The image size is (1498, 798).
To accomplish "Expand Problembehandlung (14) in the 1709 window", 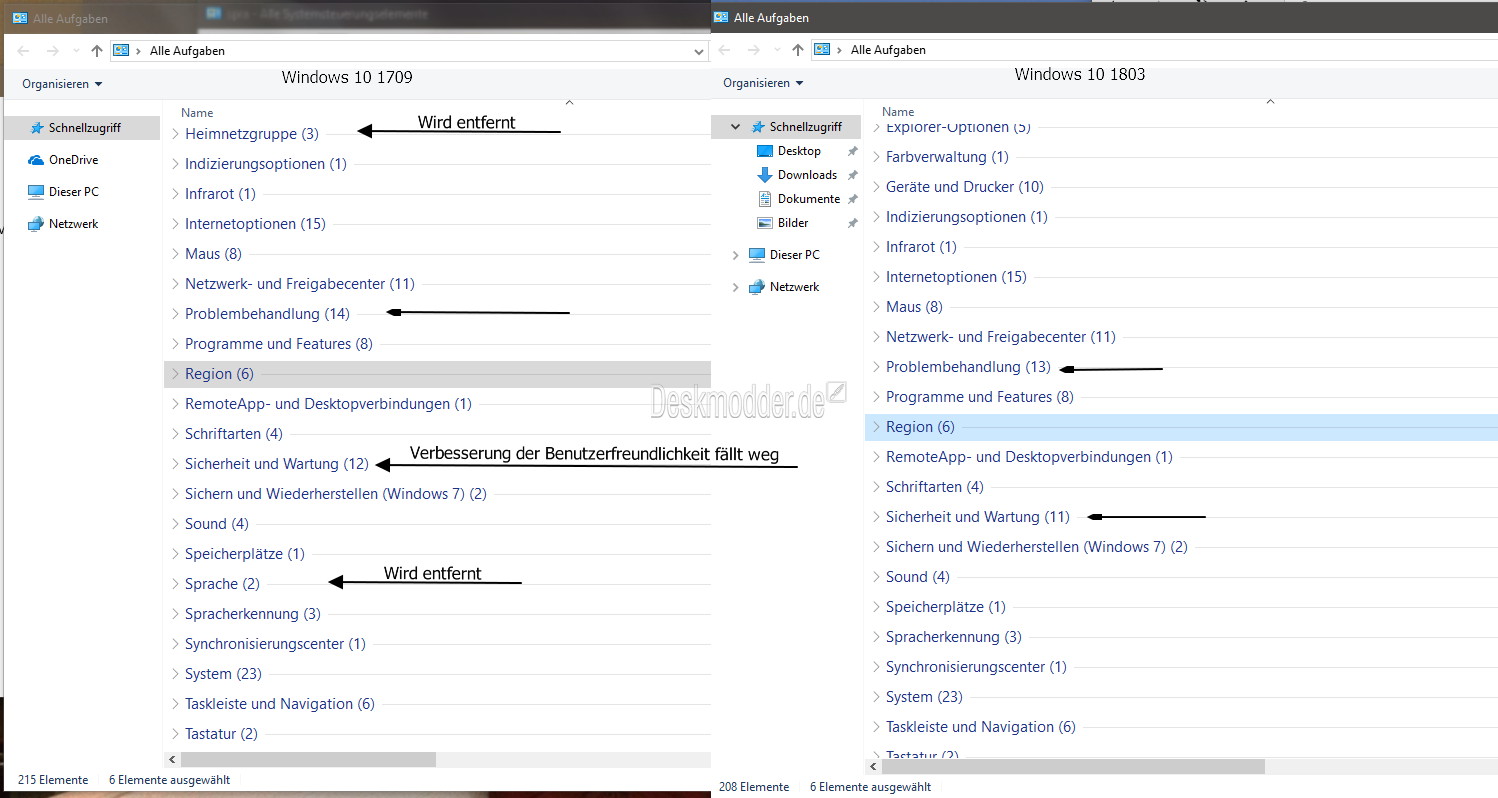I will click(x=176, y=314).
